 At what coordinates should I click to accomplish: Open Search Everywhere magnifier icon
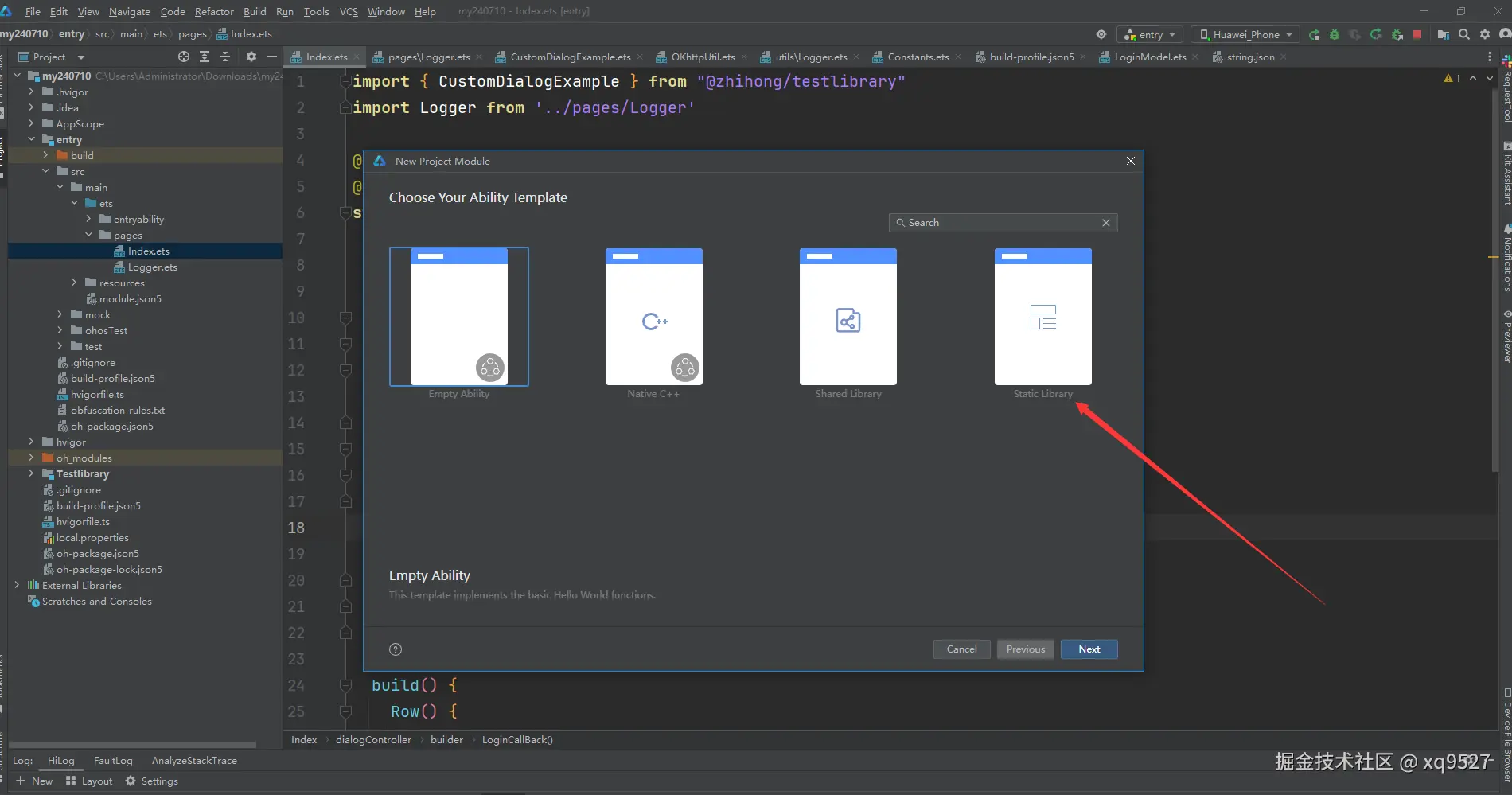(x=1464, y=34)
